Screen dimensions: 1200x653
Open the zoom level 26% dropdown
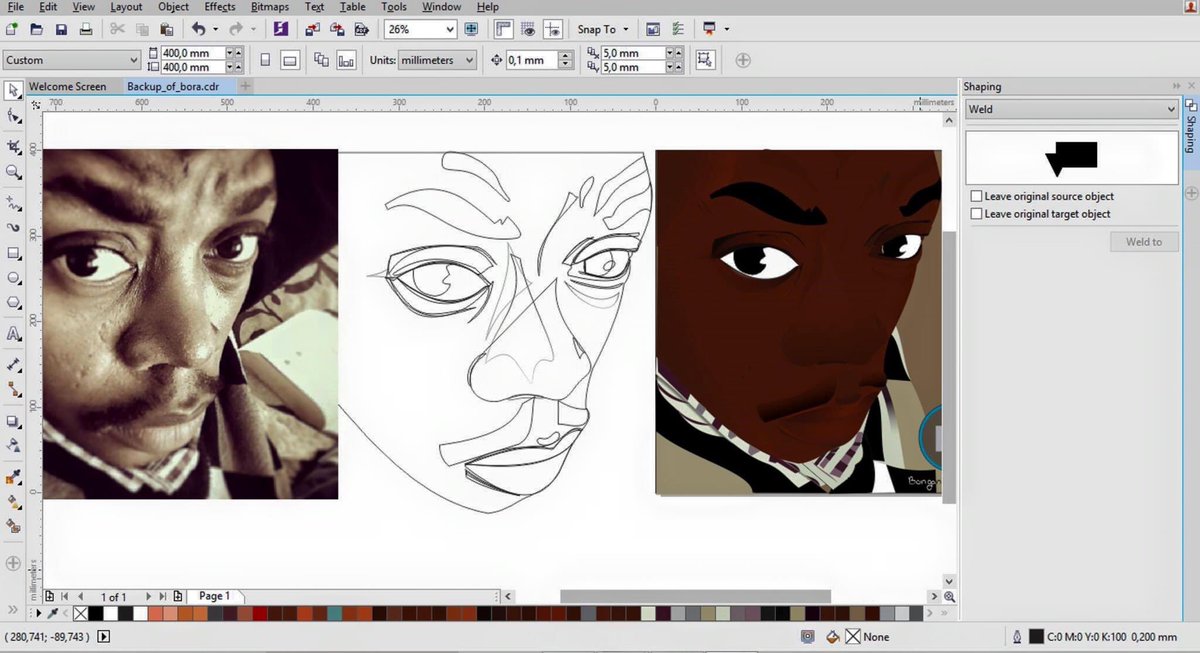tap(448, 29)
